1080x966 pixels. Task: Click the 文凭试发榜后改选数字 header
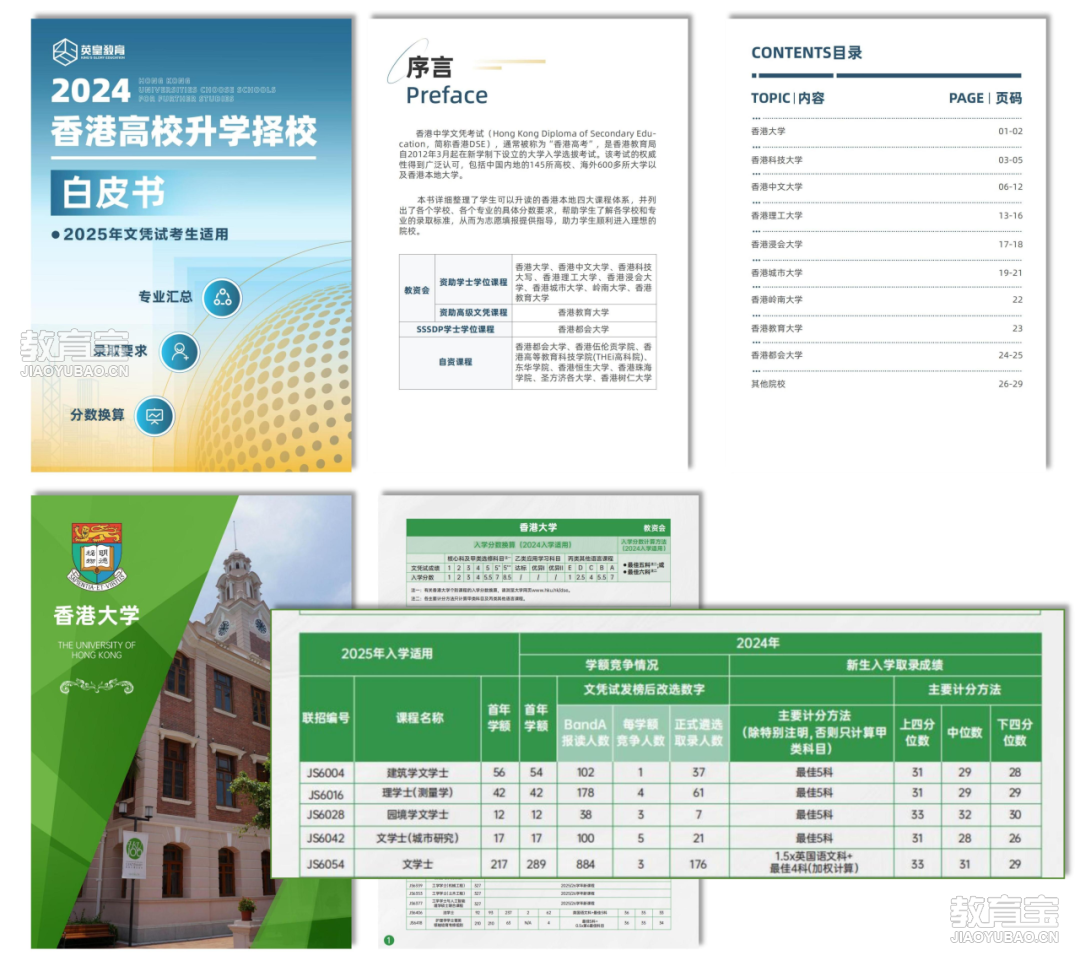click(x=644, y=689)
